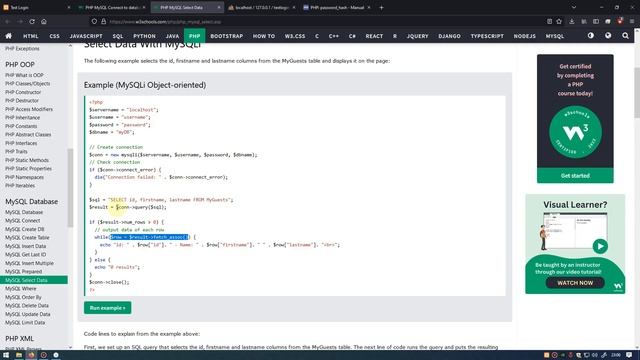
Task: Click the Run example button
Action: (x=107, y=308)
